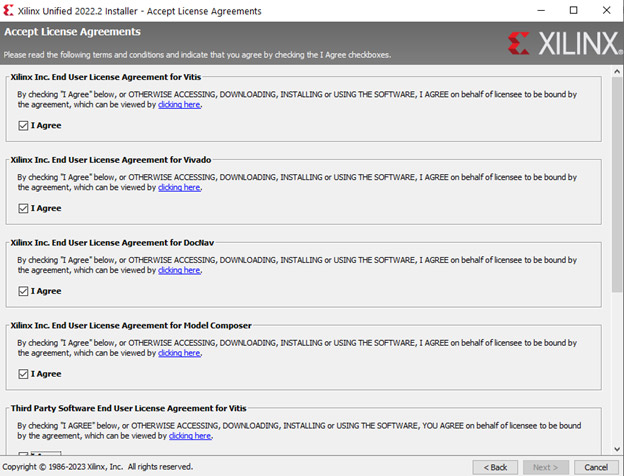
Task: Click the Back button
Action: click(x=495, y=467)
